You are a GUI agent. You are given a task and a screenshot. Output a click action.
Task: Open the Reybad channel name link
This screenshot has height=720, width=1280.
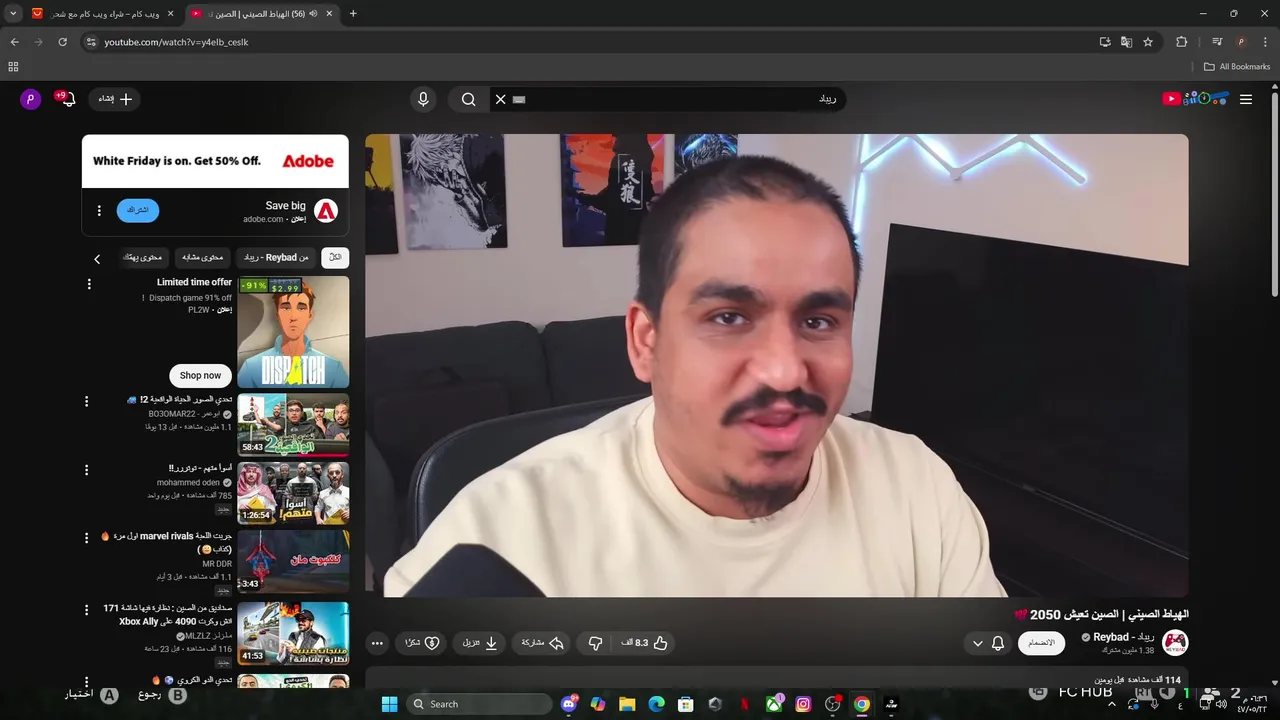(1124, 637)
